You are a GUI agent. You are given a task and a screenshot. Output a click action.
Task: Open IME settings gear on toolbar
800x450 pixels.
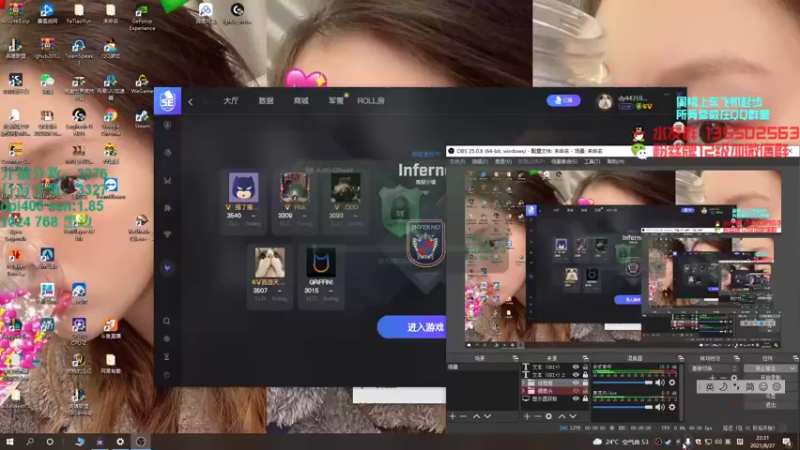click(x=777, y=387)
